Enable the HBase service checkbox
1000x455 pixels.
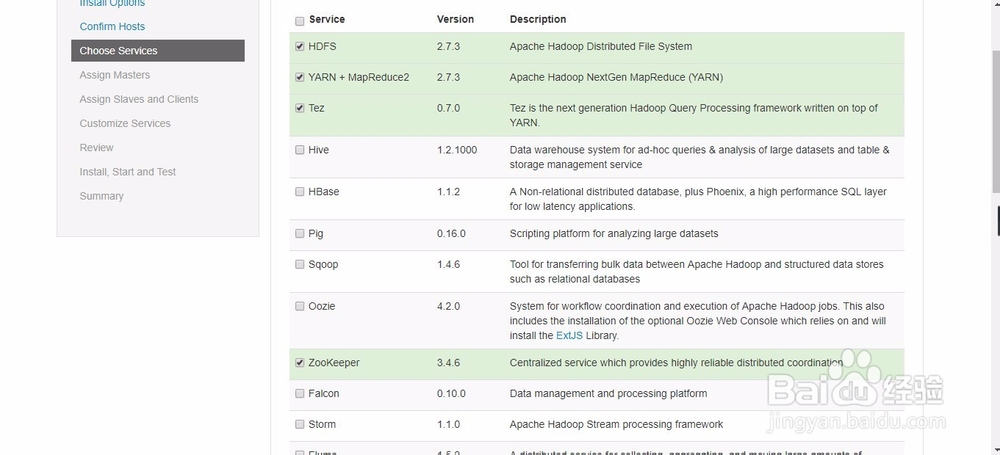pyautogui.click(x=300, y=192)
